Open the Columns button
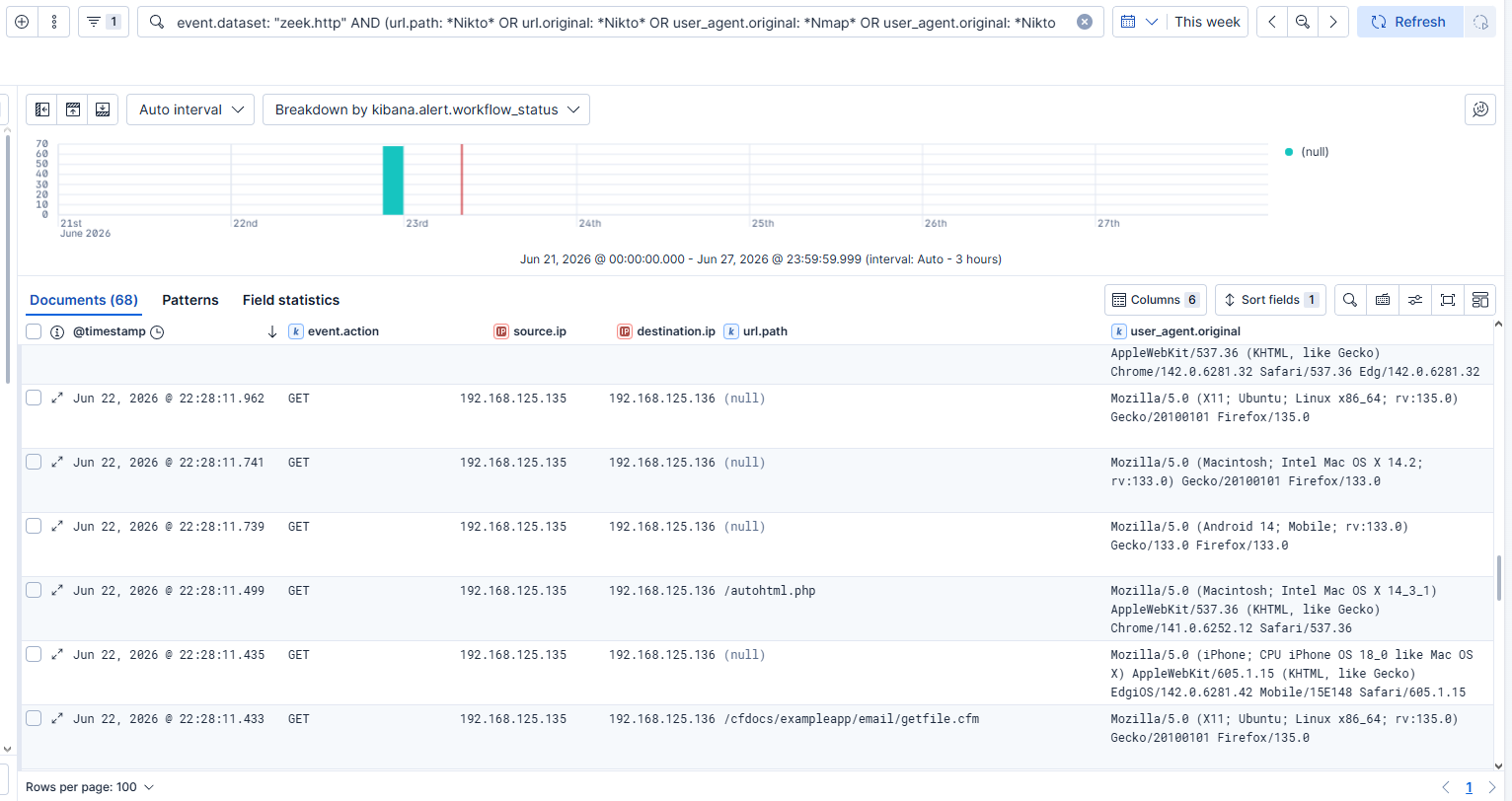 pyautogui.click(x=1156, y=300)
